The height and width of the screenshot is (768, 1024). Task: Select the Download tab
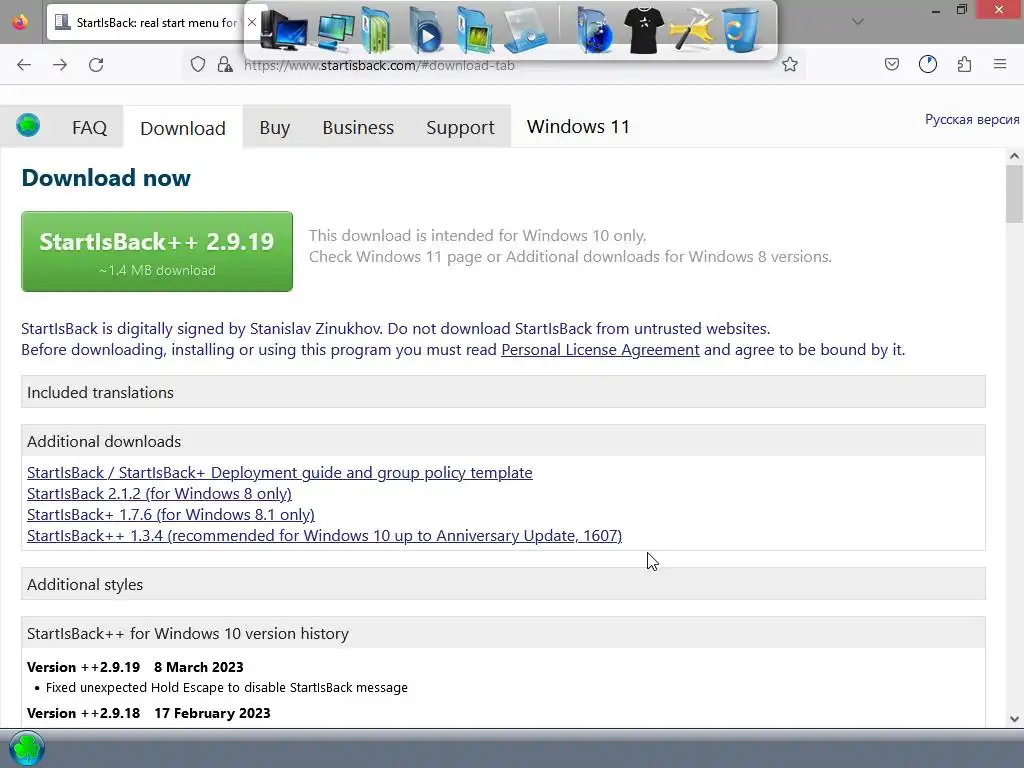coord(183,128)
